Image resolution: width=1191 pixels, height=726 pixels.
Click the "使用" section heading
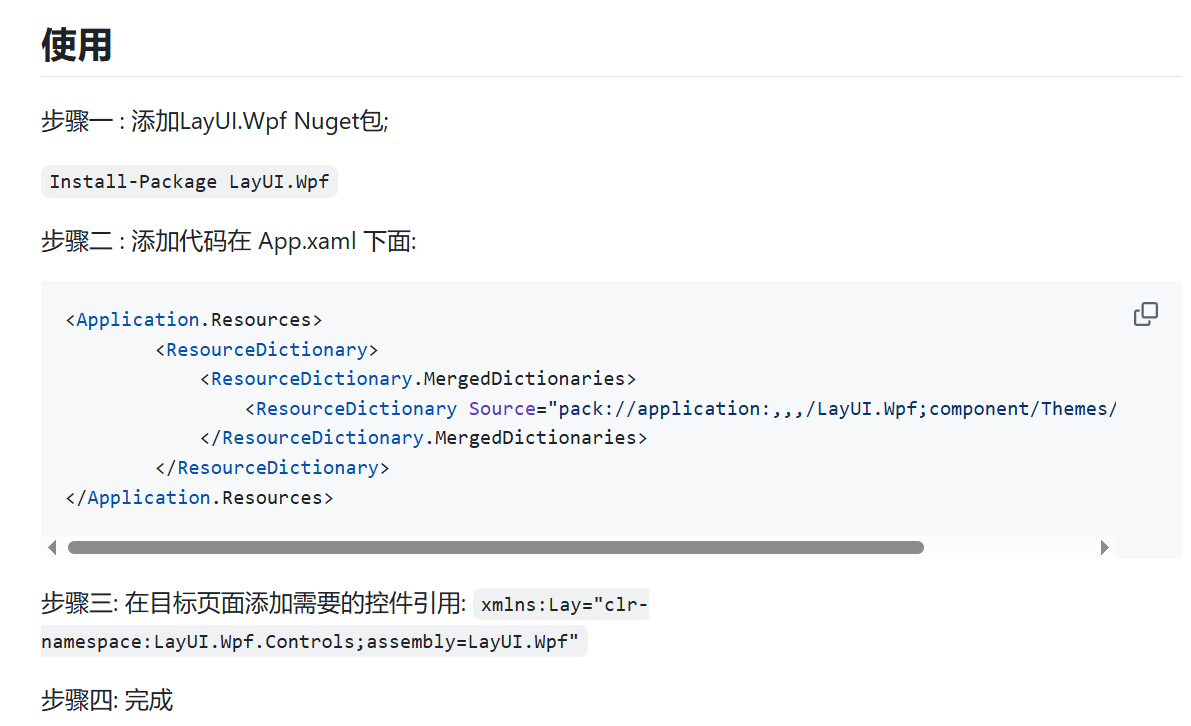pos(76,45)
